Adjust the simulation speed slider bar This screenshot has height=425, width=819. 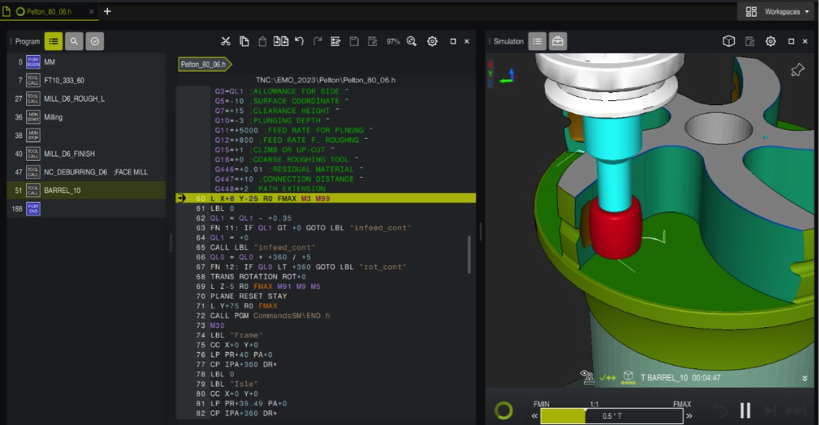coord(612,416)
